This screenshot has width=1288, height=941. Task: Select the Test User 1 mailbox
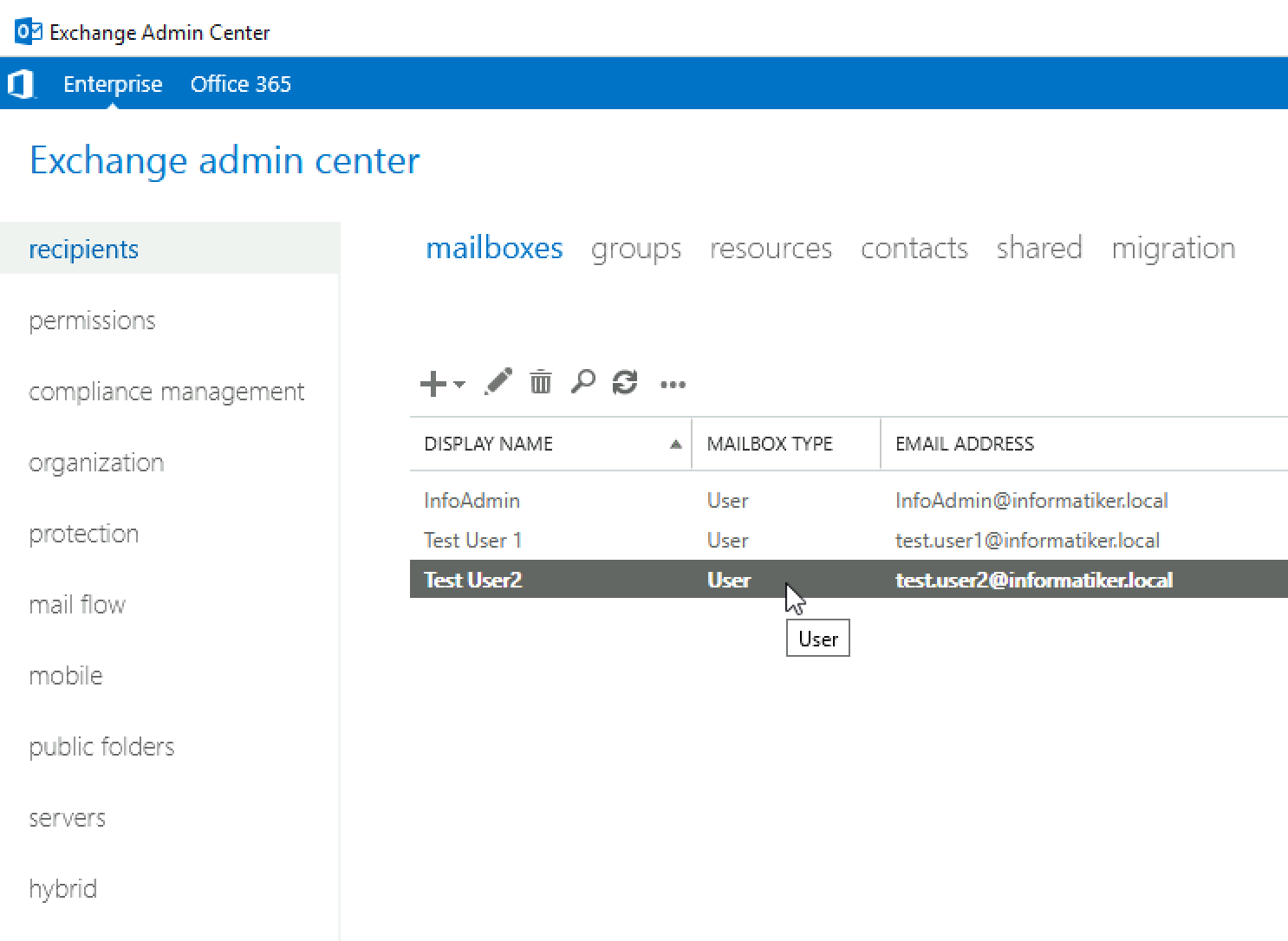click(x=849, y=540)
